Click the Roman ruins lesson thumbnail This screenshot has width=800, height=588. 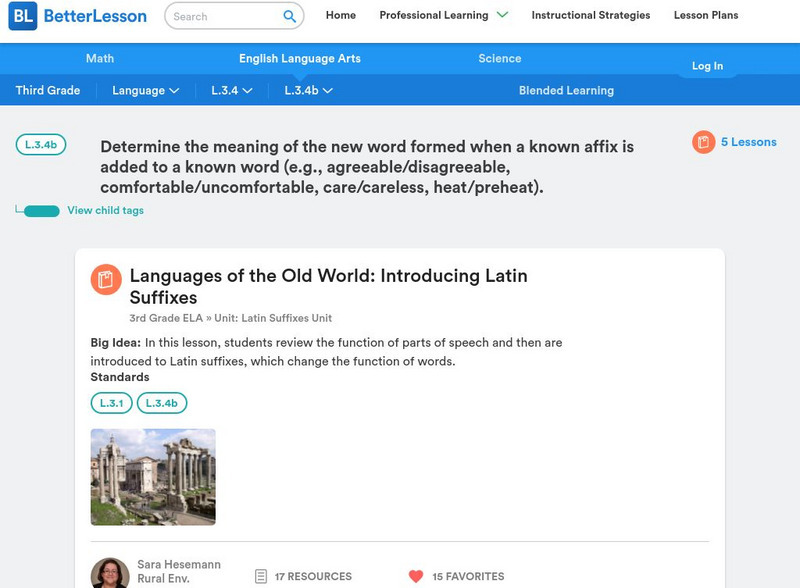point(153,477)
